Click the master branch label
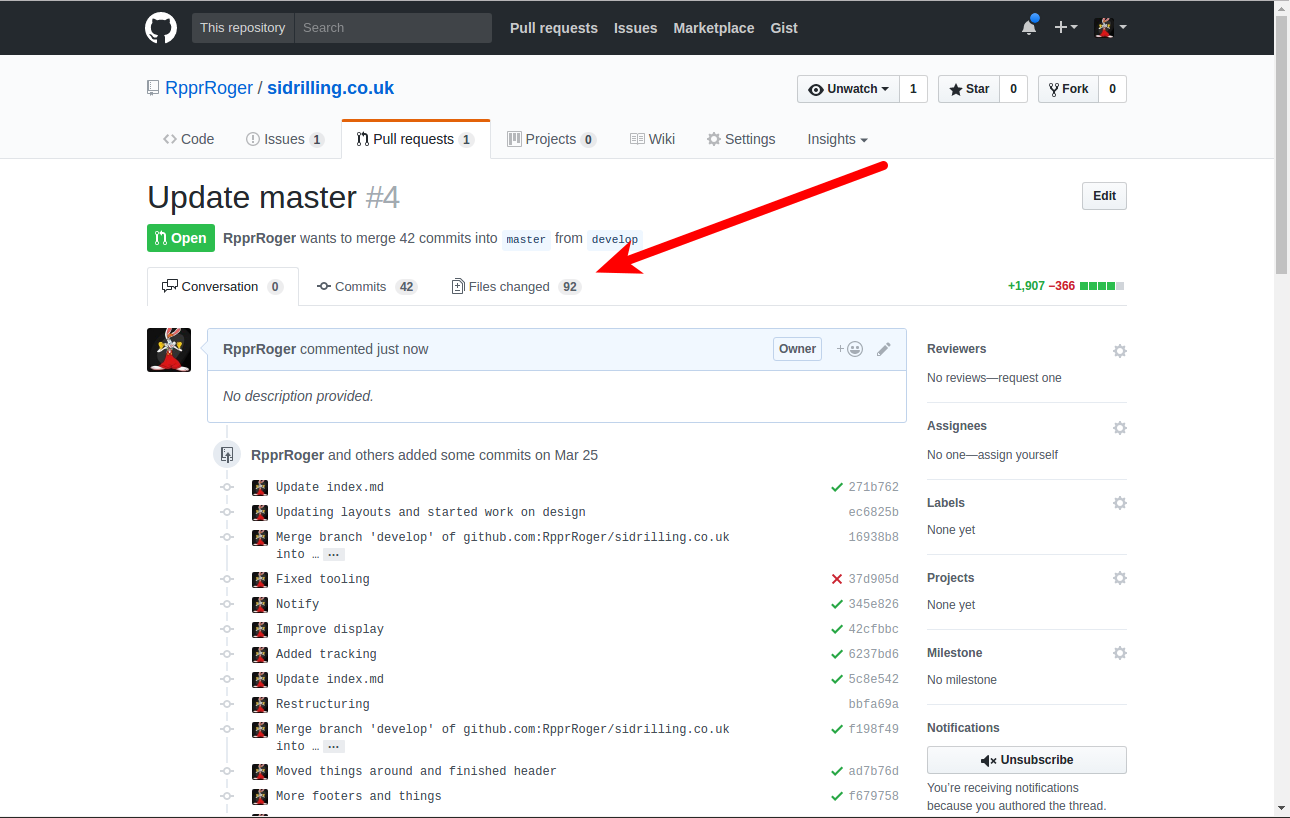This screenshot has height=818, width=1290. (x=526, y=239)
